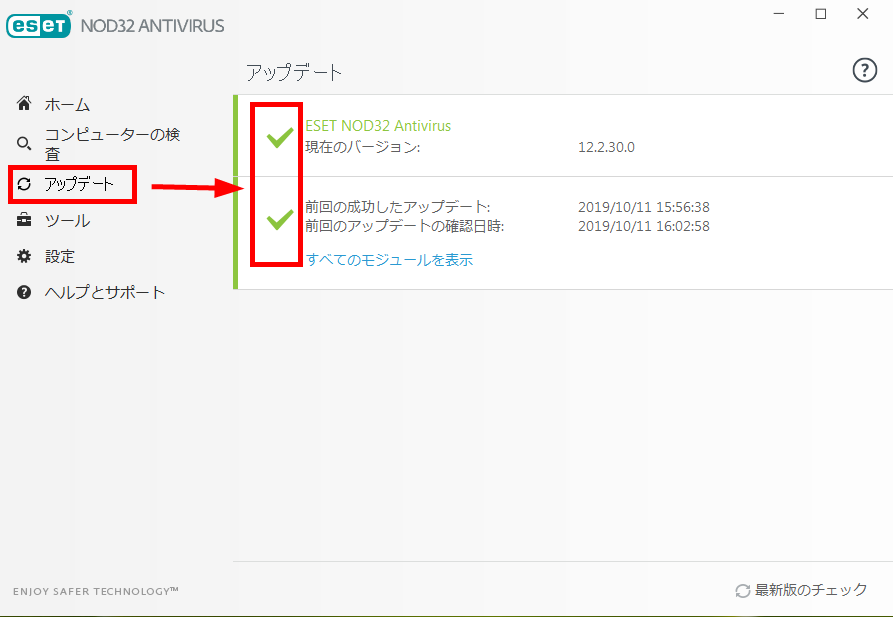Click 最新版のチェック to check for updates
The width and height of the screenshot is (893, 617).
[x=811, y=590]
